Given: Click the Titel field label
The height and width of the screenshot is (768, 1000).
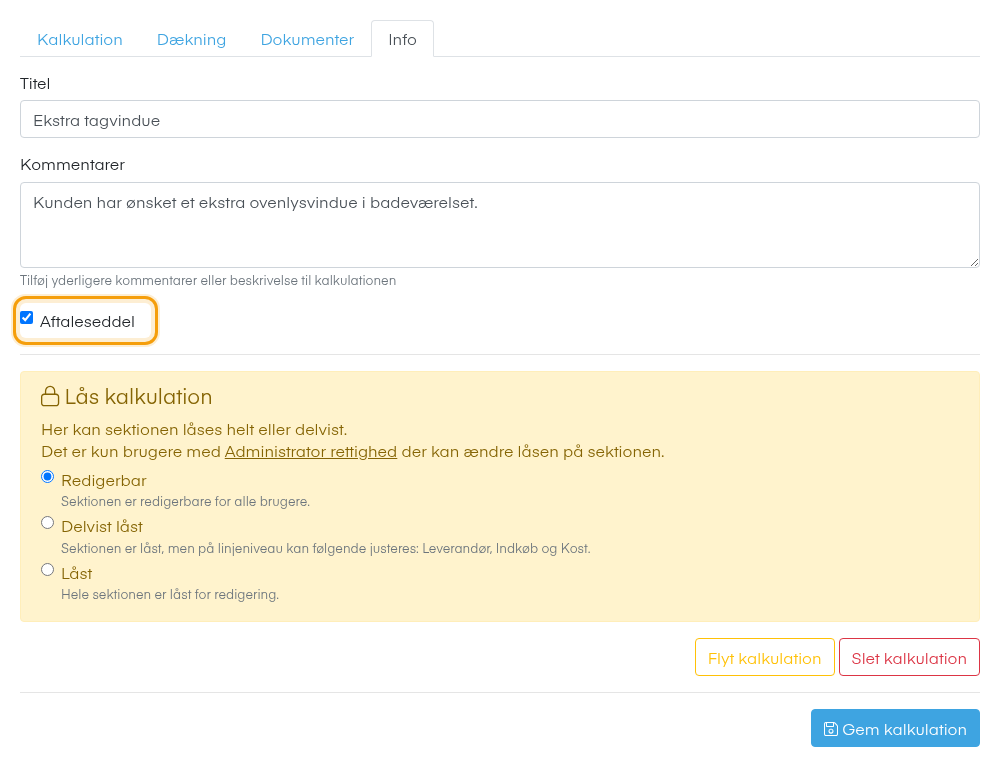Looking at the screenshot, I should (x=35, y=84).
